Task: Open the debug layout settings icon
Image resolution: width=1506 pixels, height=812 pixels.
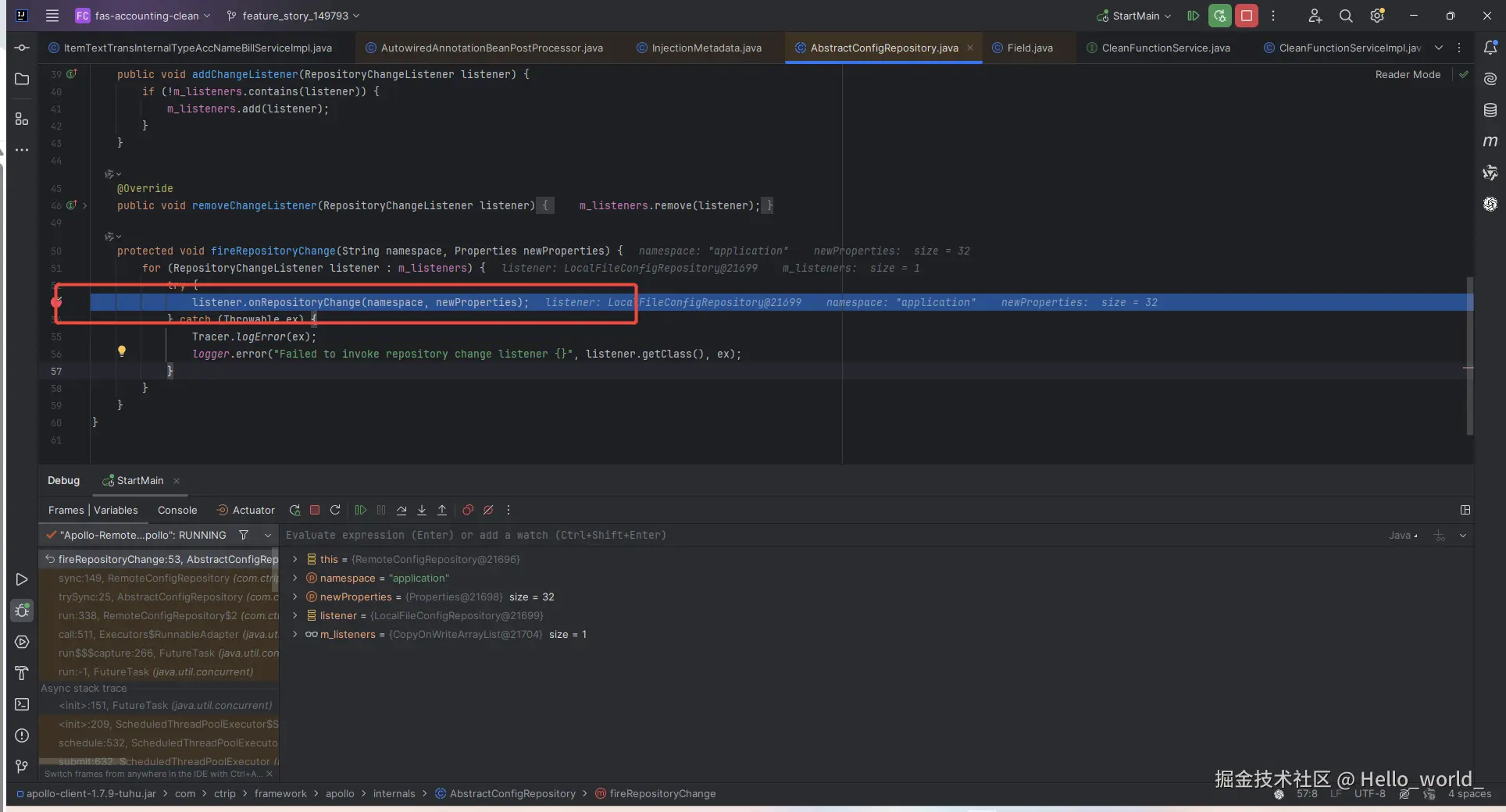Action: coord(1465,510)
